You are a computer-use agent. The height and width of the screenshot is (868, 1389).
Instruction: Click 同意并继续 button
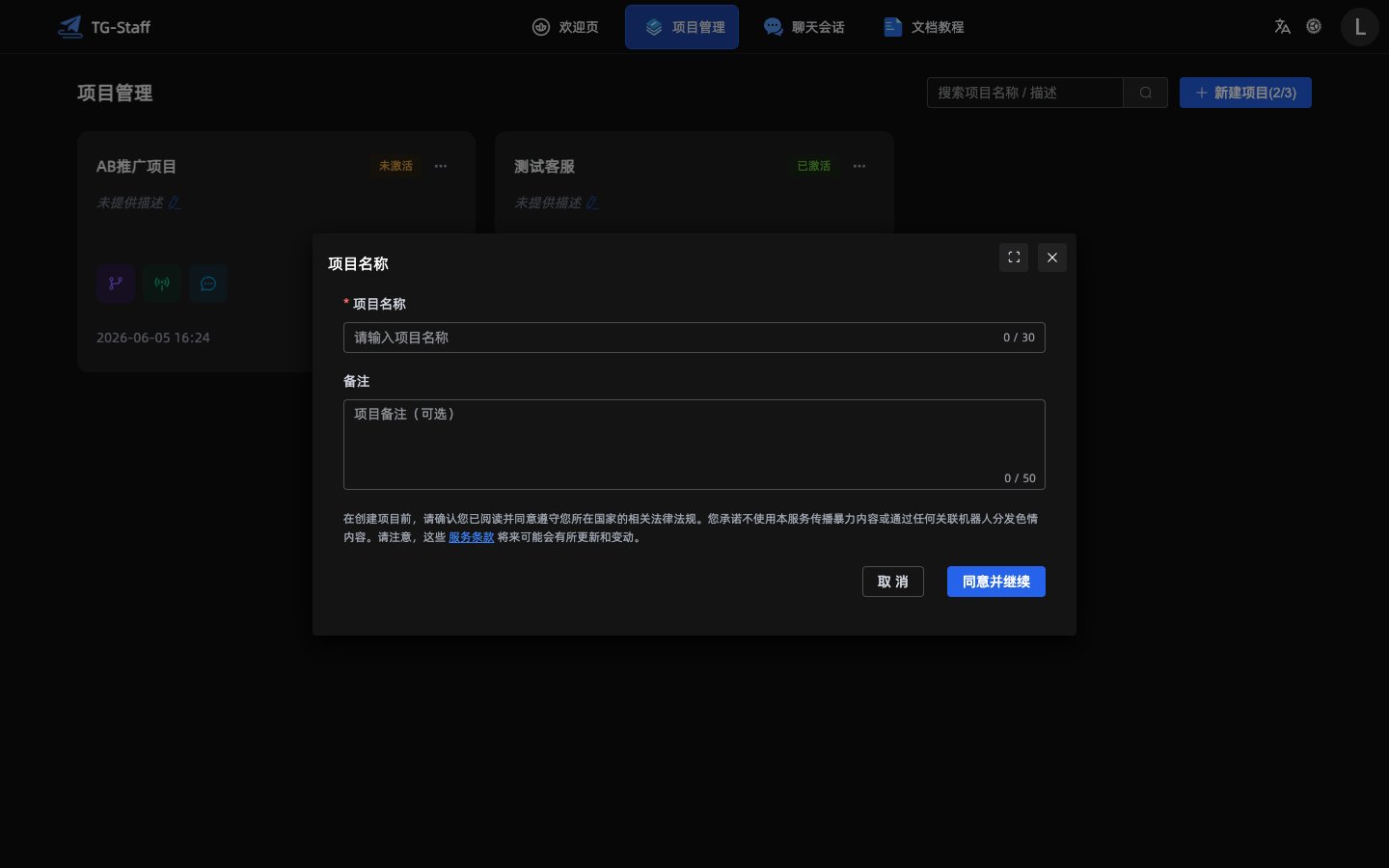point(996,582)
